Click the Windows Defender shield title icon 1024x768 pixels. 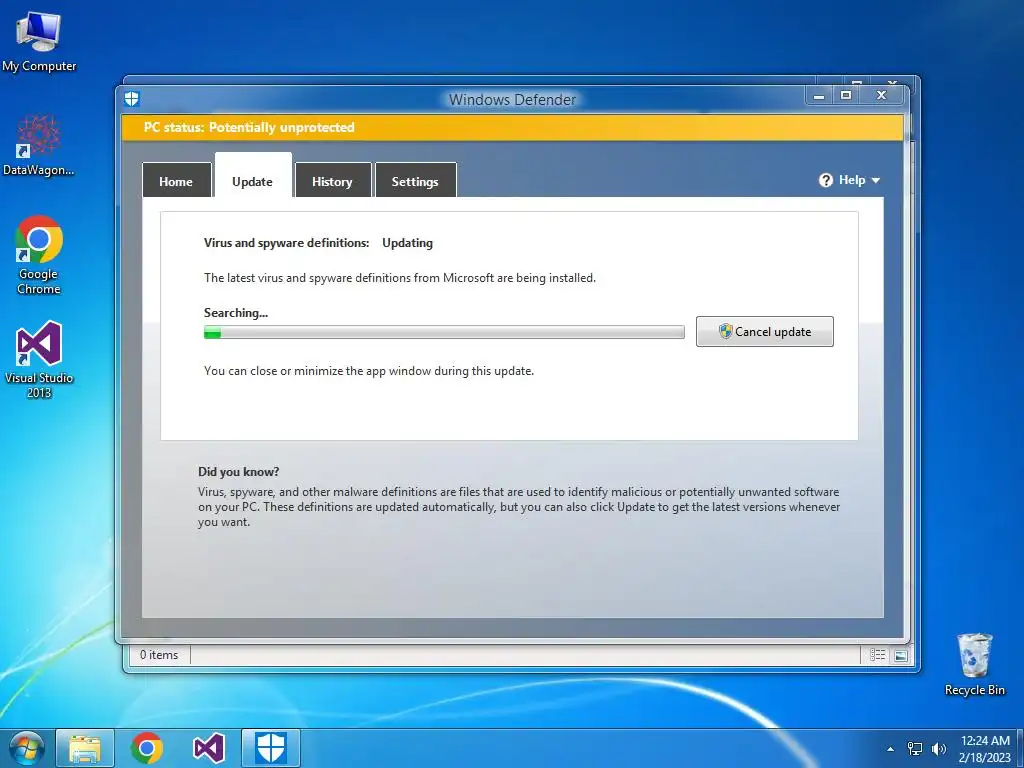coord(132,99)
